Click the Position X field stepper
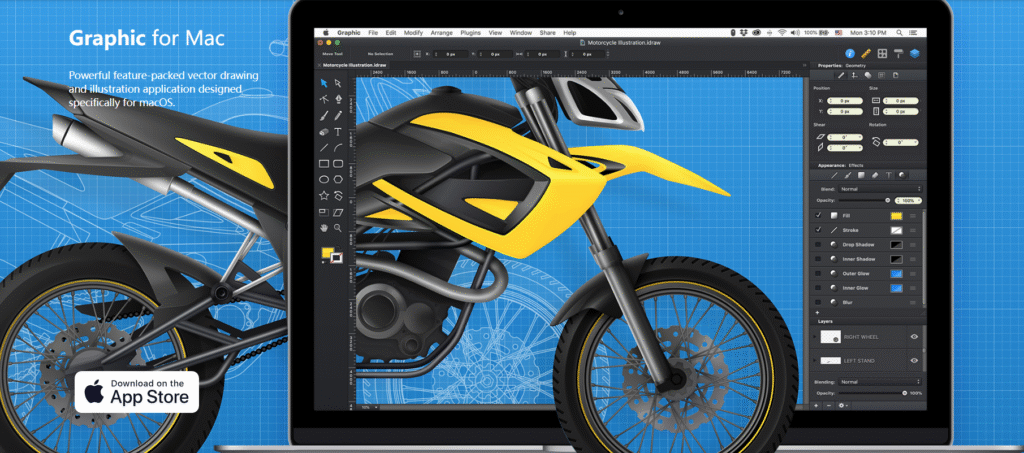Image resolution: width=1024 pixels, height=453 pixels. 829,101
